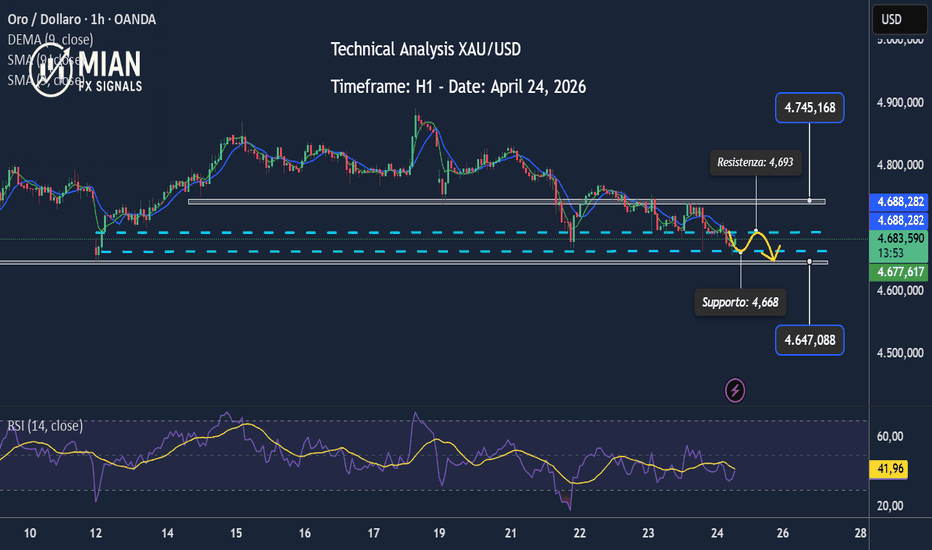Click the Timeframe H1 date text
This screenshot has height=550, width=932.
tap(458, 87)
